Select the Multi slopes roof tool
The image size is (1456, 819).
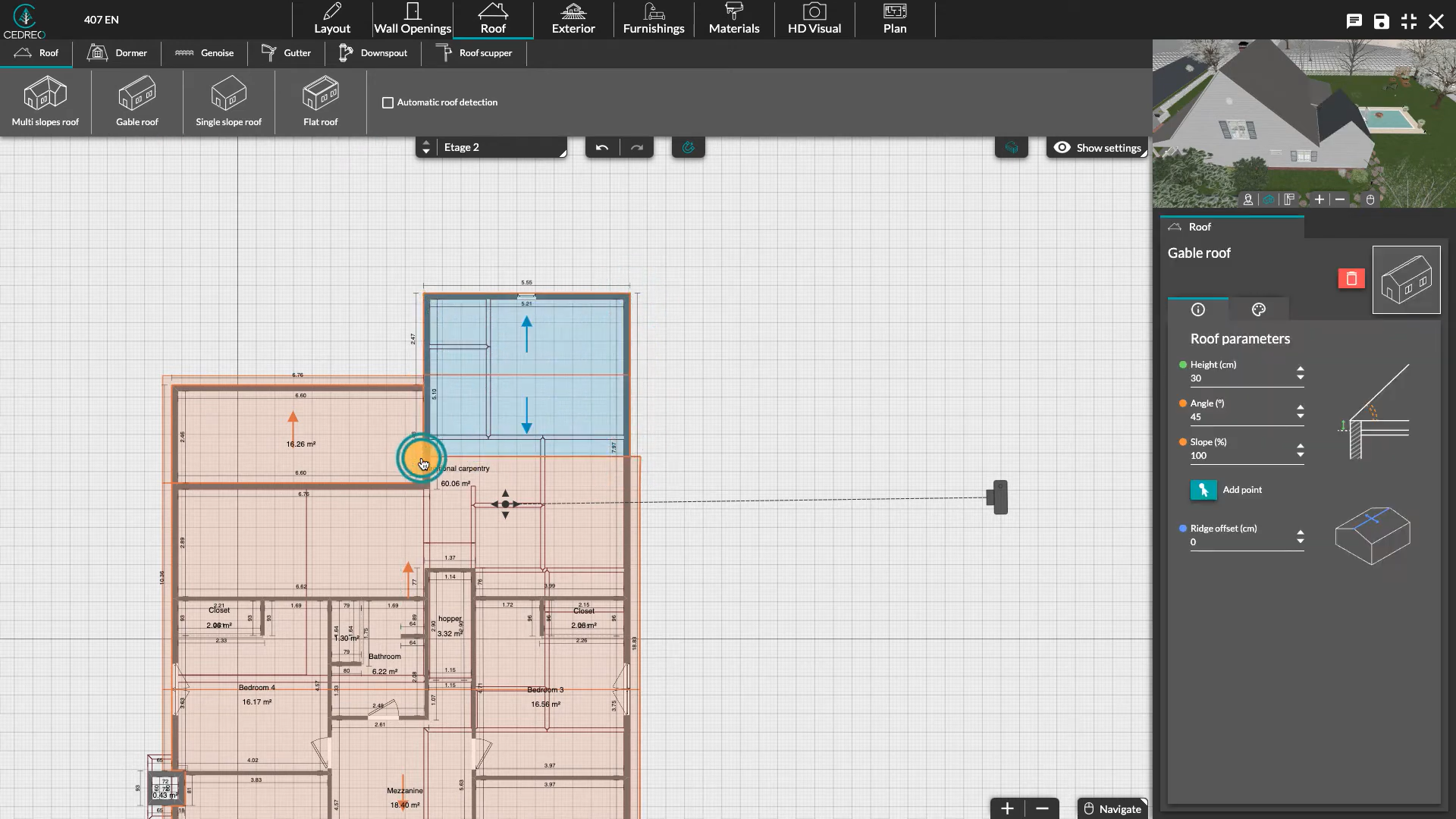point(45,102)
